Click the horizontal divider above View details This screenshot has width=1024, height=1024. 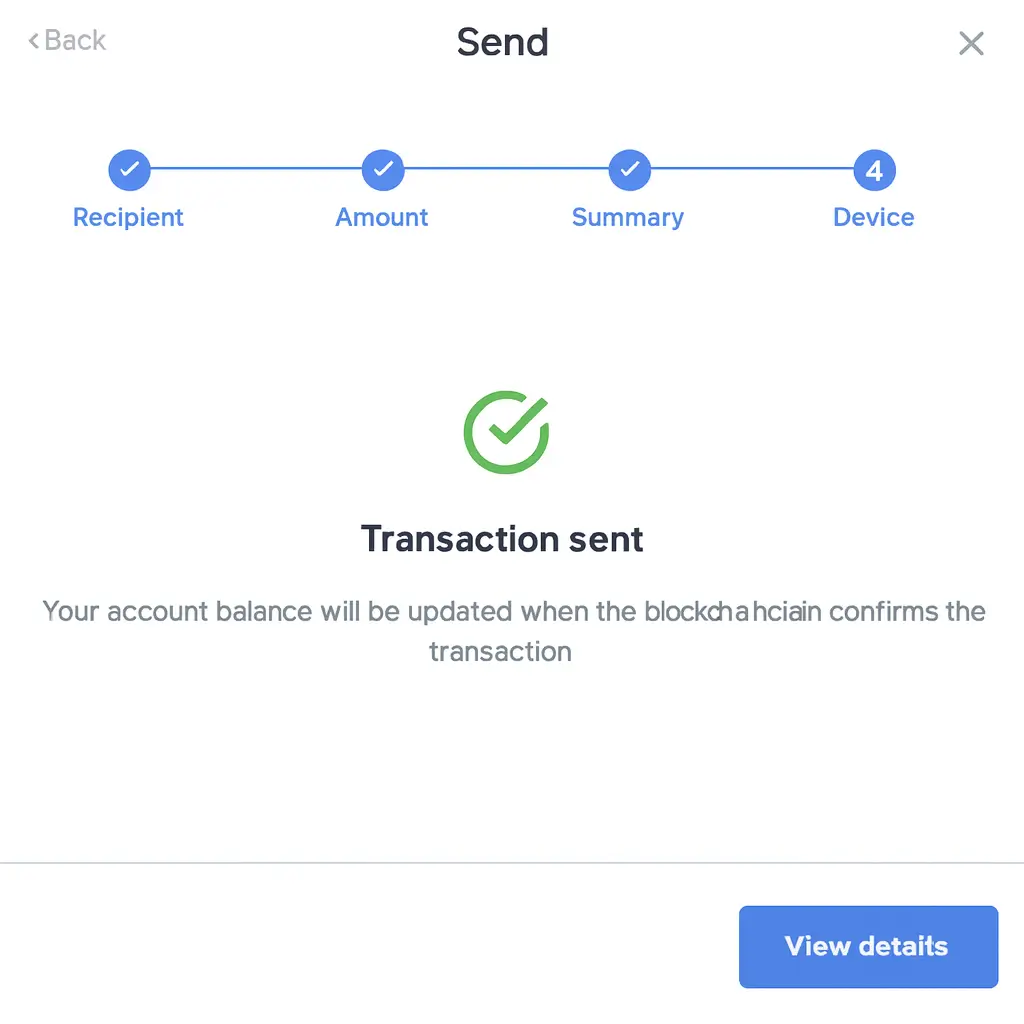[512, 862]
